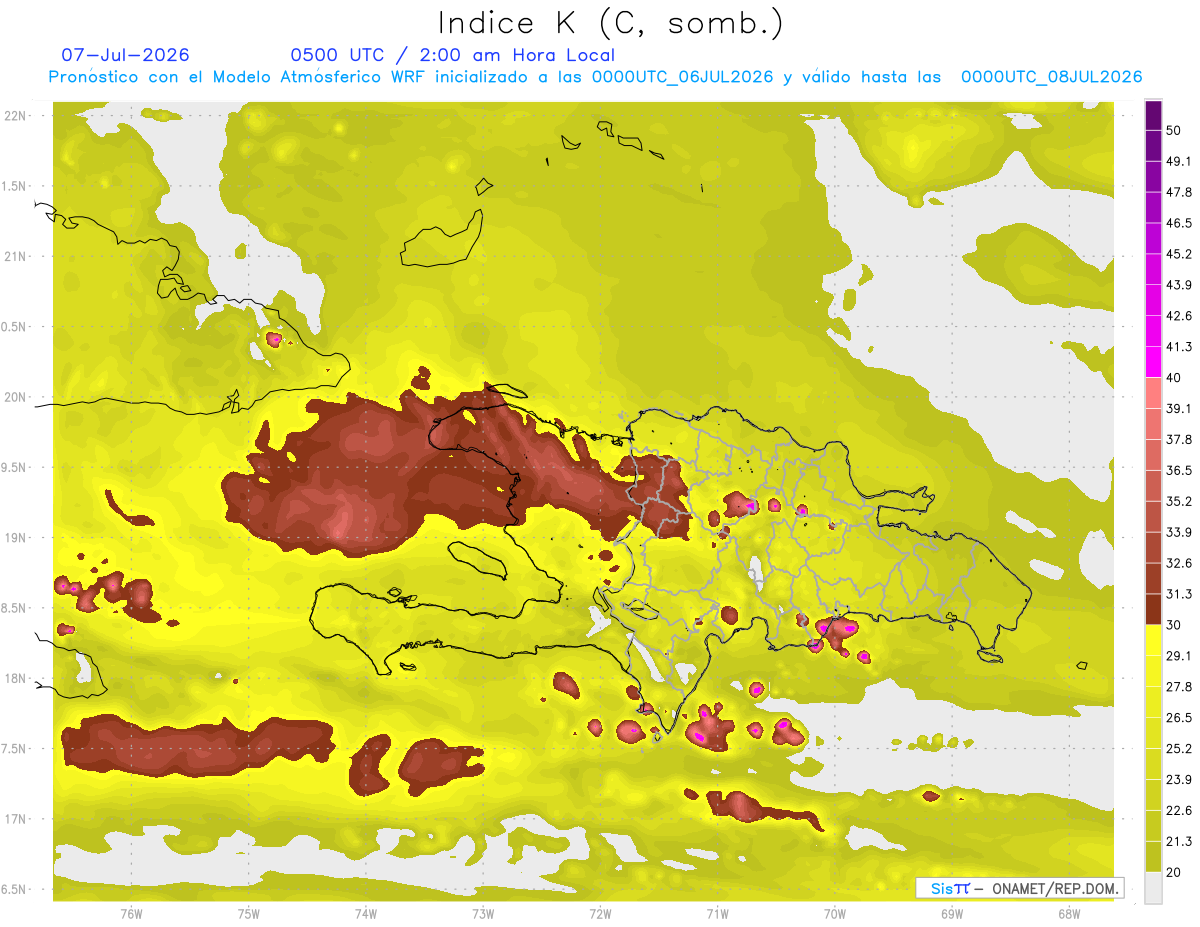Click the longitude label "72W"
1200x927 pixels.
pos(600,914)
